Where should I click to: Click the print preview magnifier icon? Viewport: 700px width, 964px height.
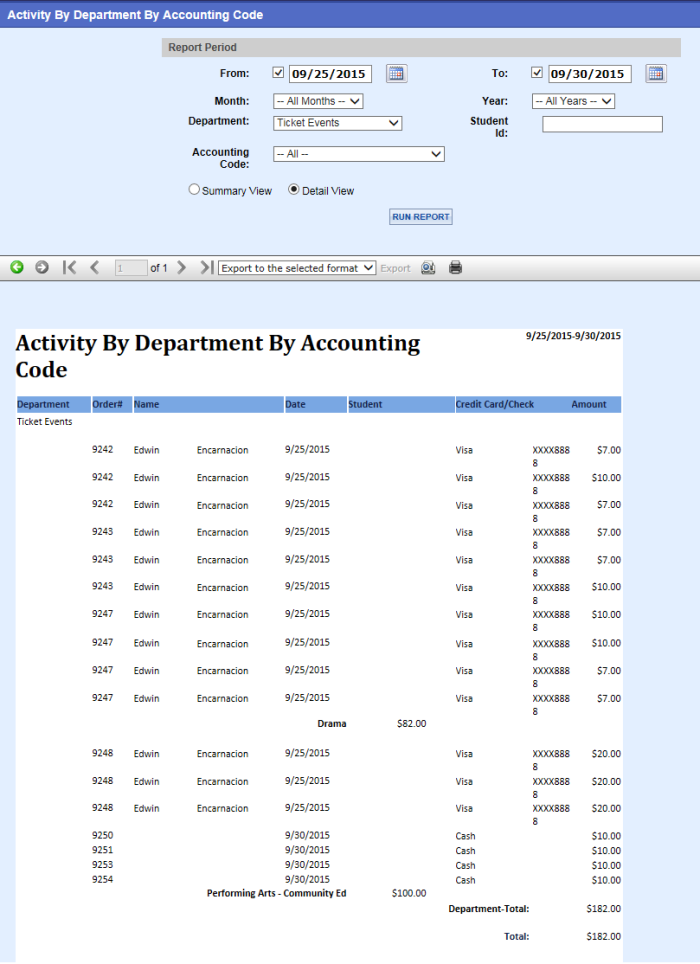point(428,268)
